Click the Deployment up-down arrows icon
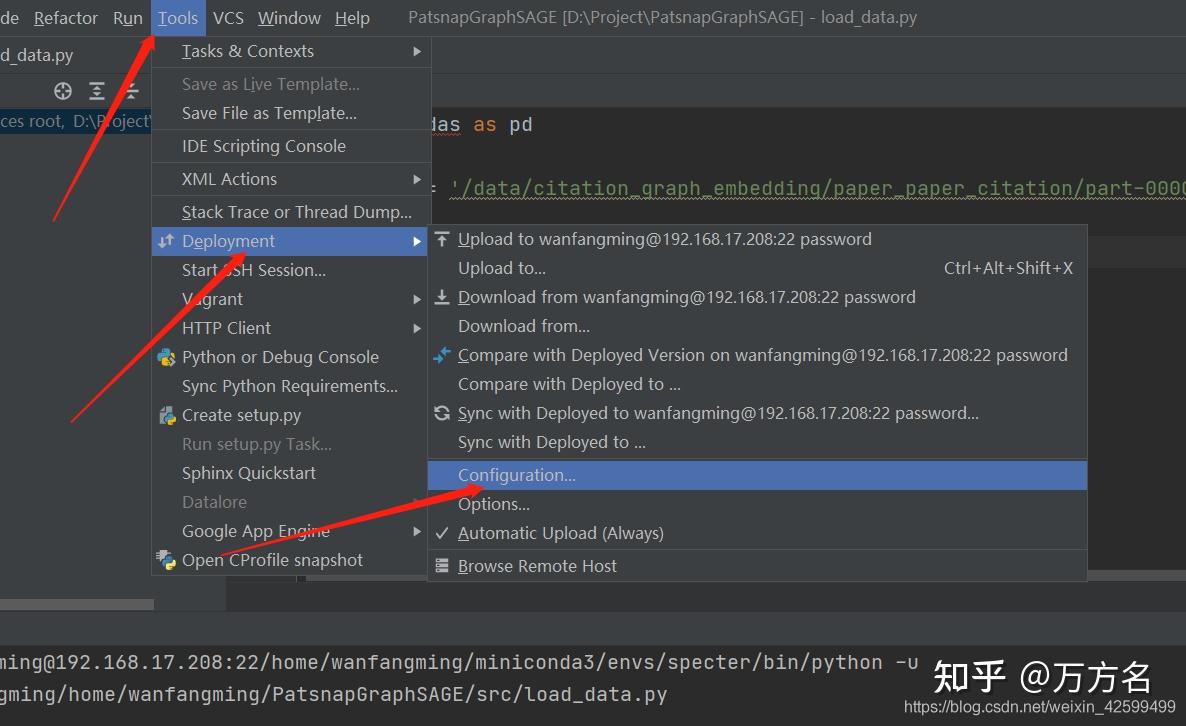Screen dimensions: 1186x726 165,241
